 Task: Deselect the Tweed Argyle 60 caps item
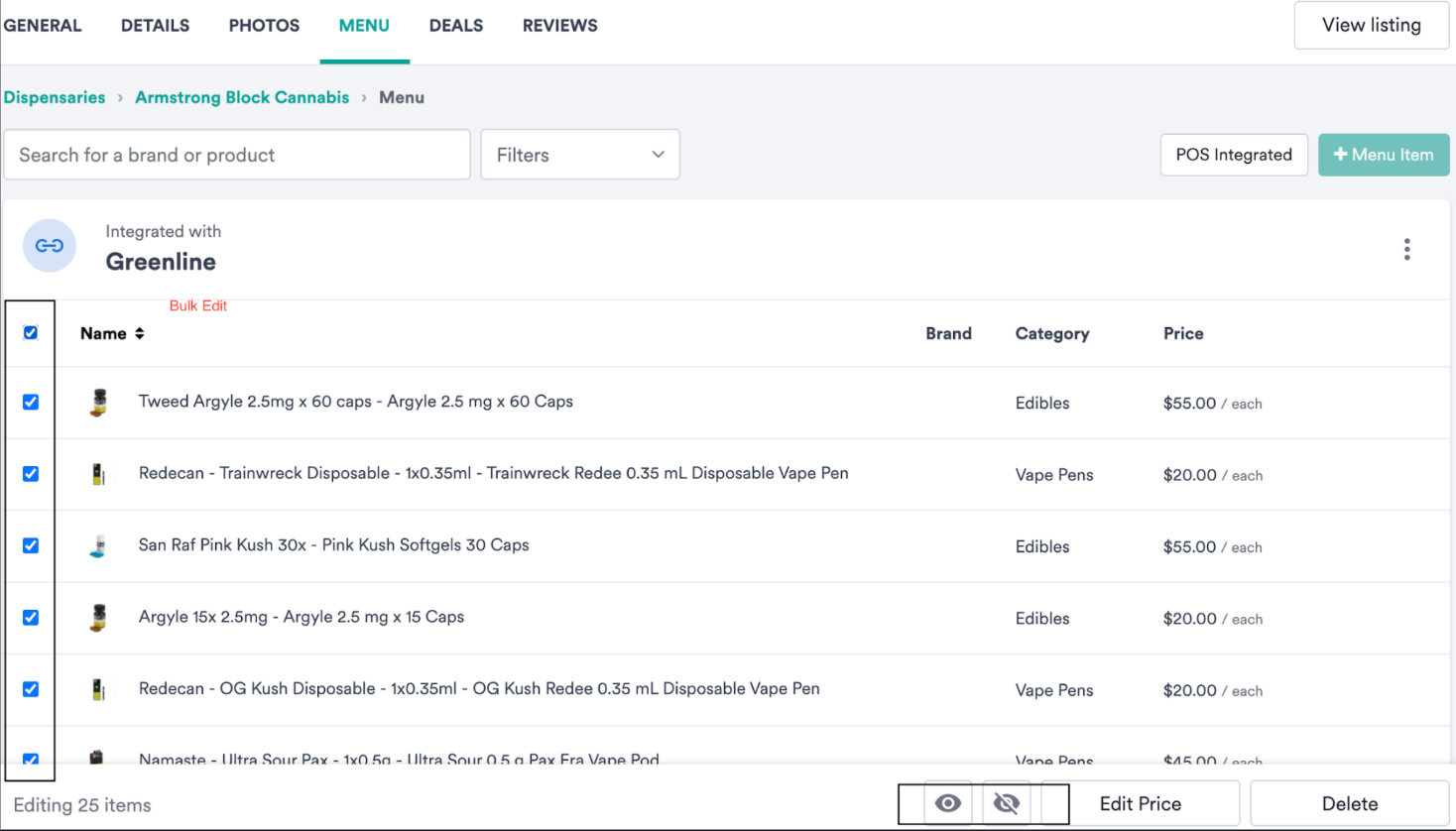coord(31,402)
